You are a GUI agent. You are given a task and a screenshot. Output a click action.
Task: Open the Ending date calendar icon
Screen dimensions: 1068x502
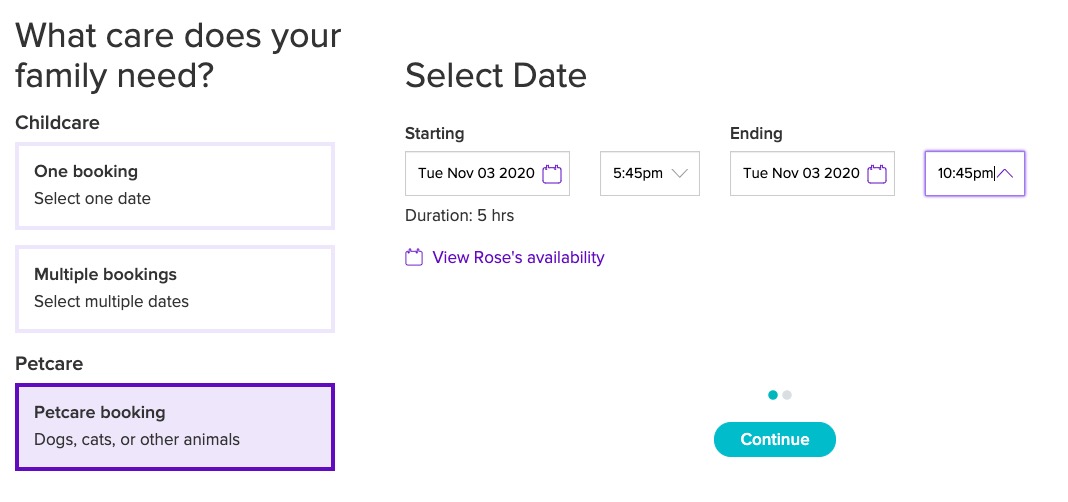click(x=877, y=174)
